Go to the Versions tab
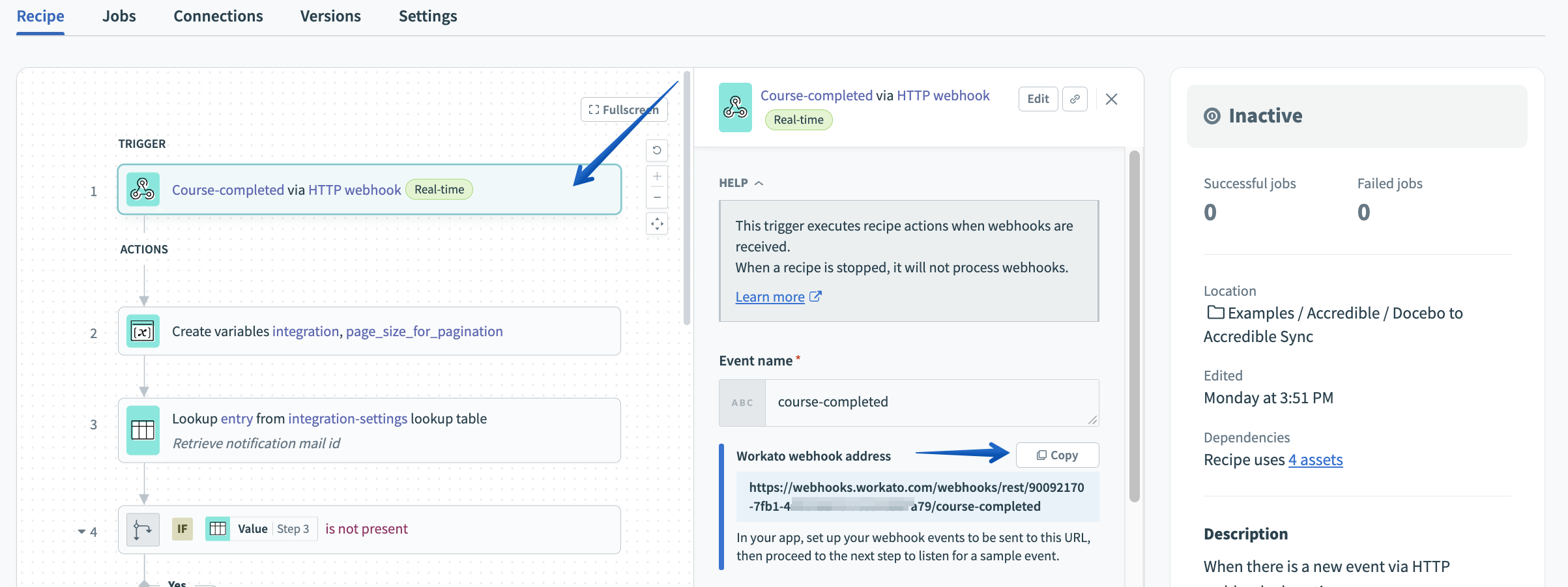The width and height of the screenshot is (1568, 587). click(x=330, y=16)
